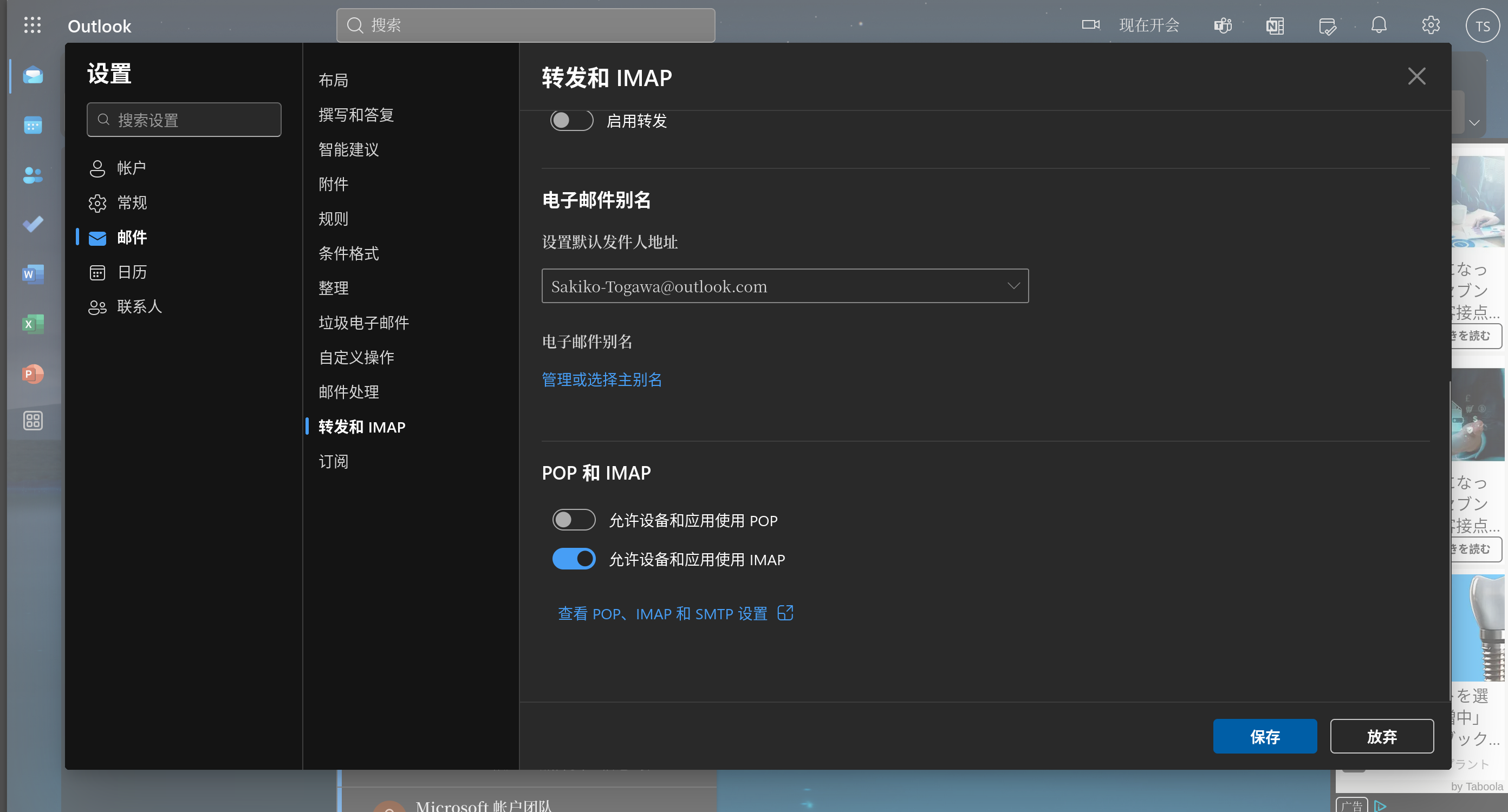The width and height of the screenshot is (1508, 812).
Task: Launch Word from the app rail
Action: pos(33,274)
